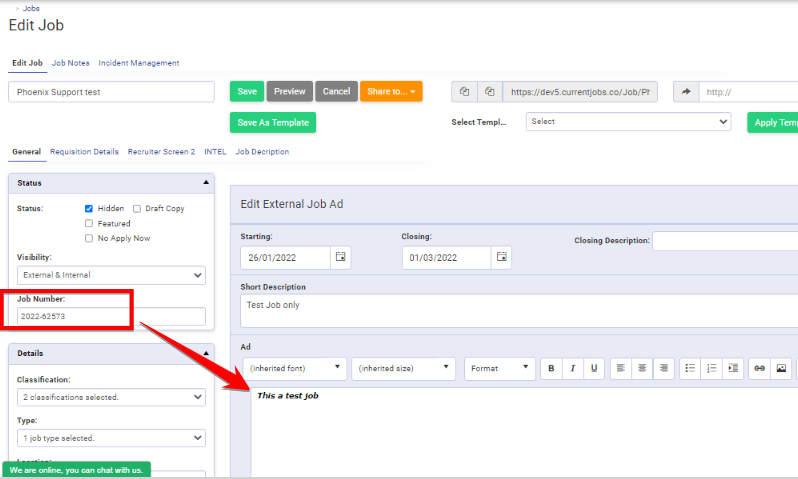
Task: Open the Requisition Details tab
Action: [84, 152]
